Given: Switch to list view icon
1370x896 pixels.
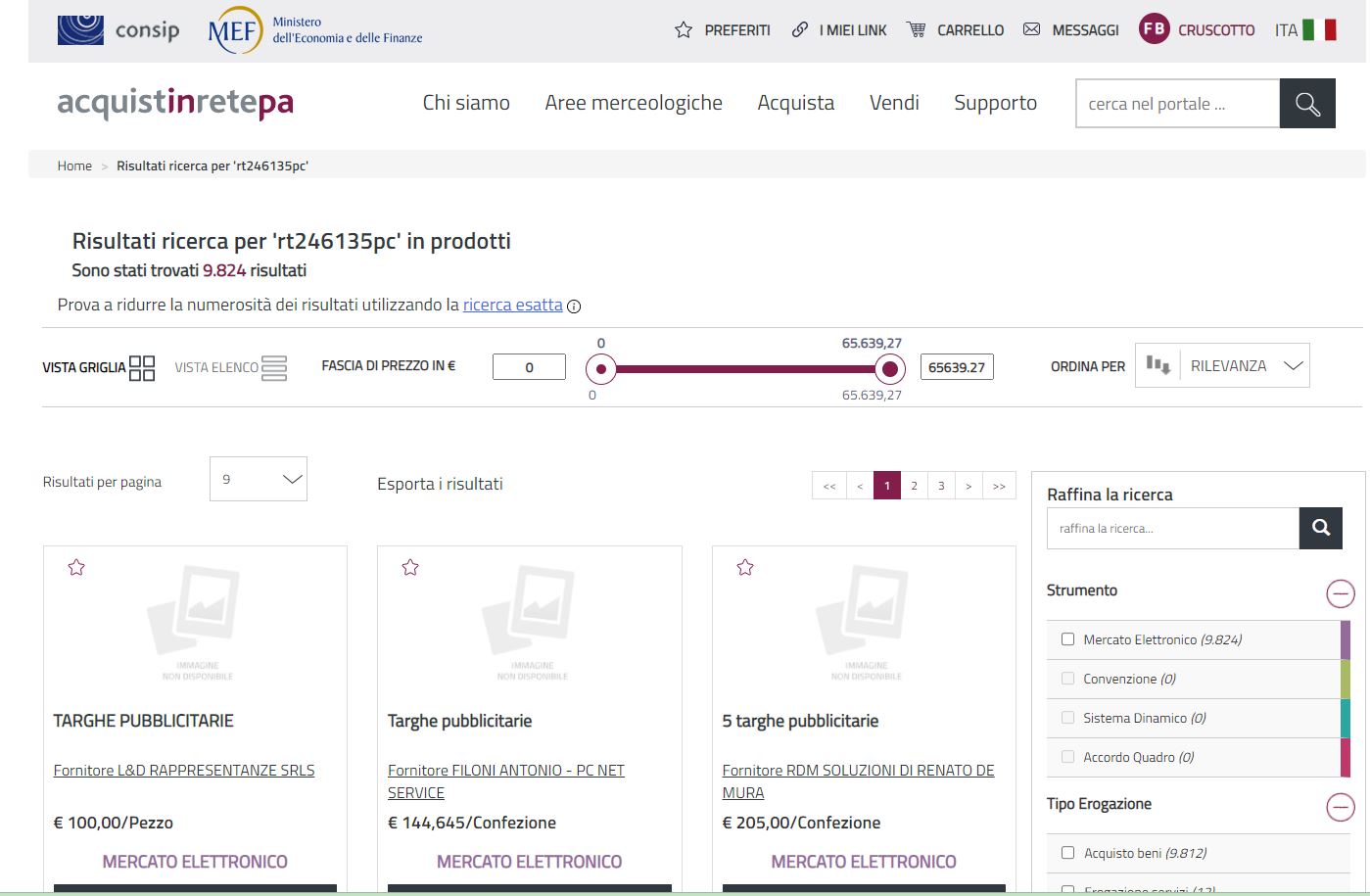Looking at the screenshot, I should (x=274, y=368).
